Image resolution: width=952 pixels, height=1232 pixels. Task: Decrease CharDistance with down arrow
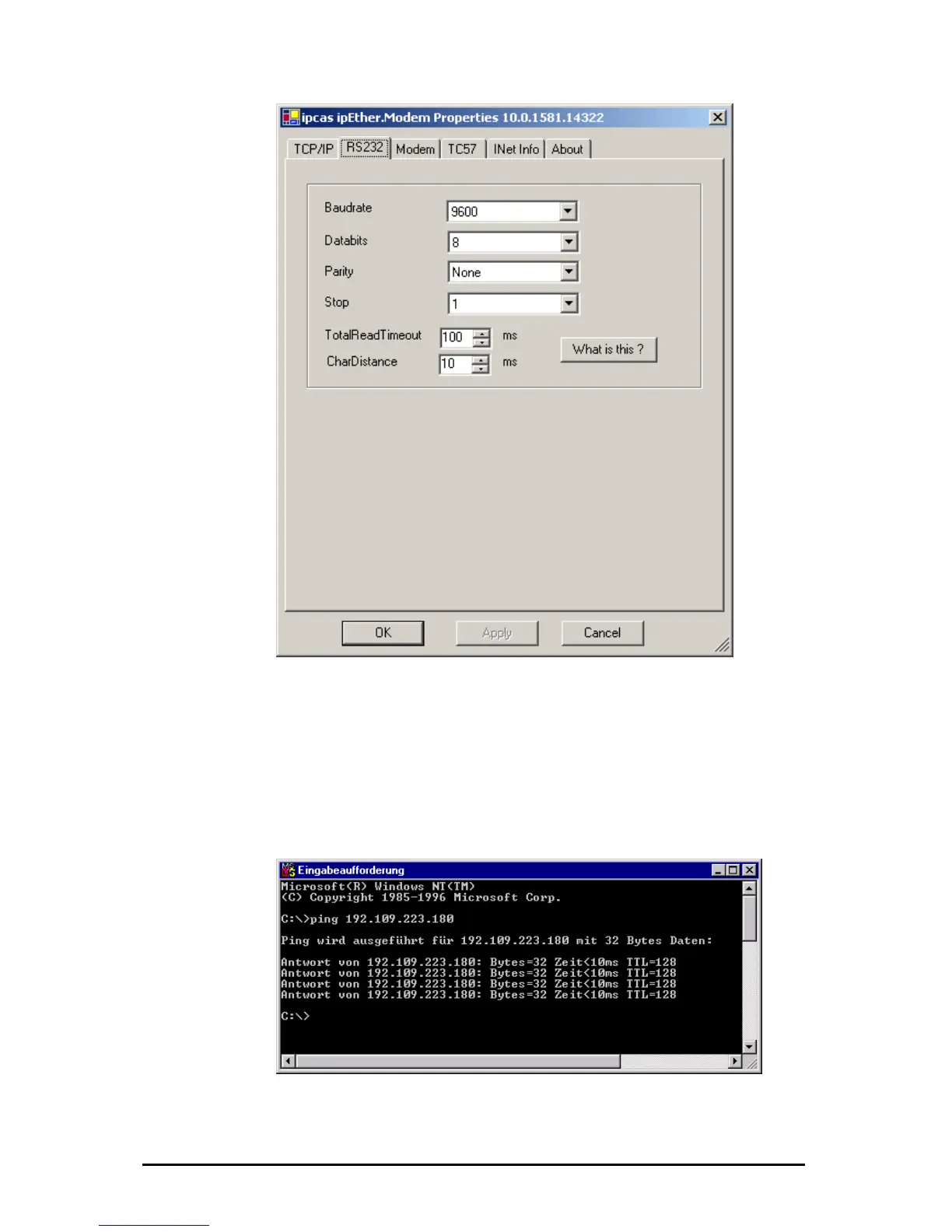pos(481,369)
